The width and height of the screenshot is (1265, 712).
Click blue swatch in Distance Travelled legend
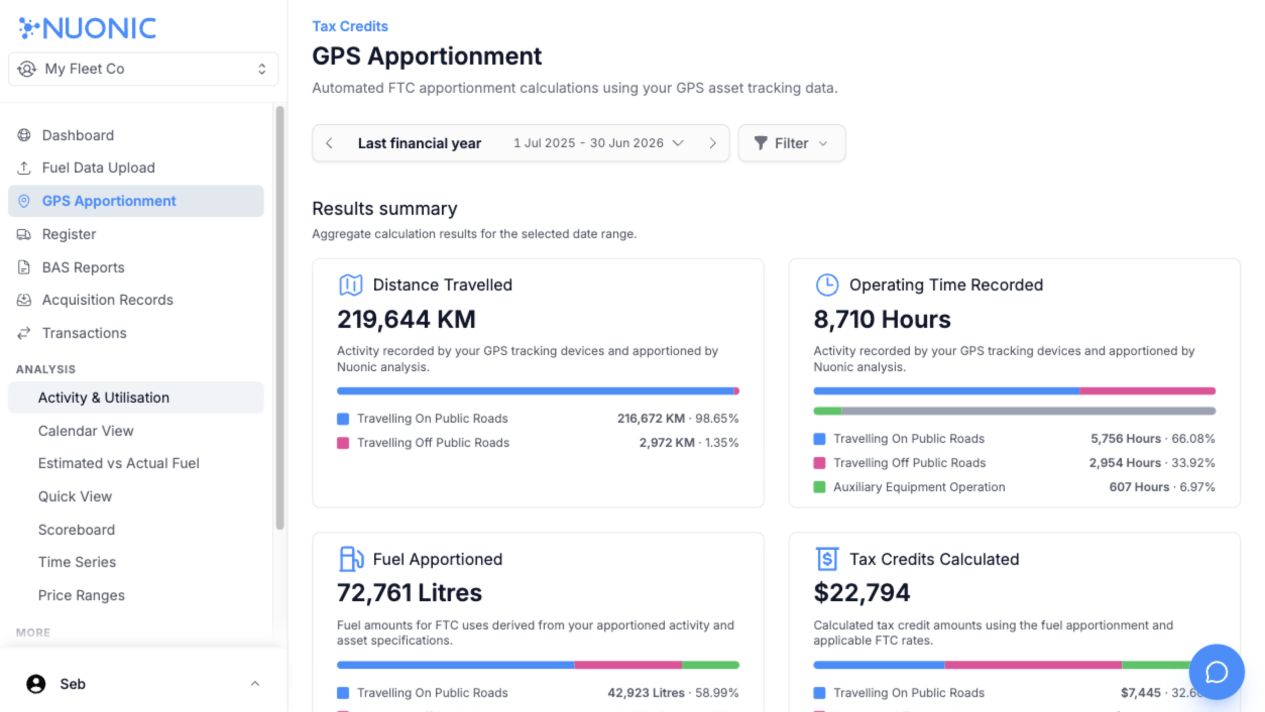343,419
